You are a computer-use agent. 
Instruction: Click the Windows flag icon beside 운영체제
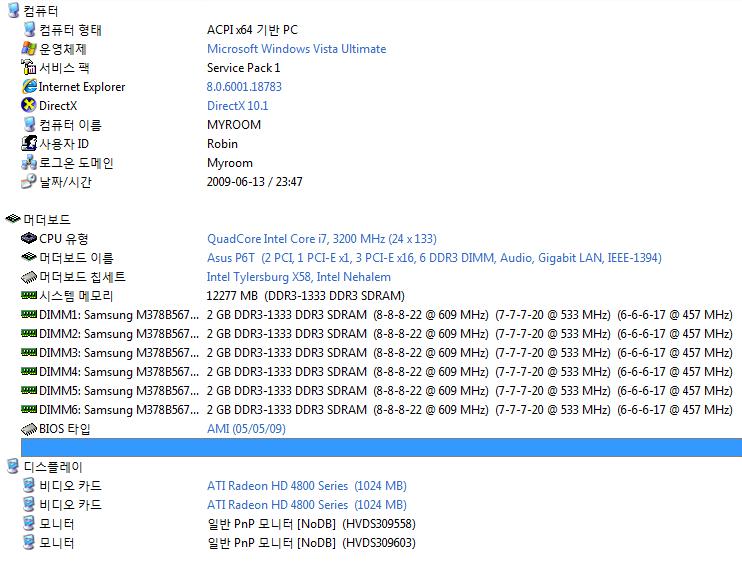click(x=29, y=48)
